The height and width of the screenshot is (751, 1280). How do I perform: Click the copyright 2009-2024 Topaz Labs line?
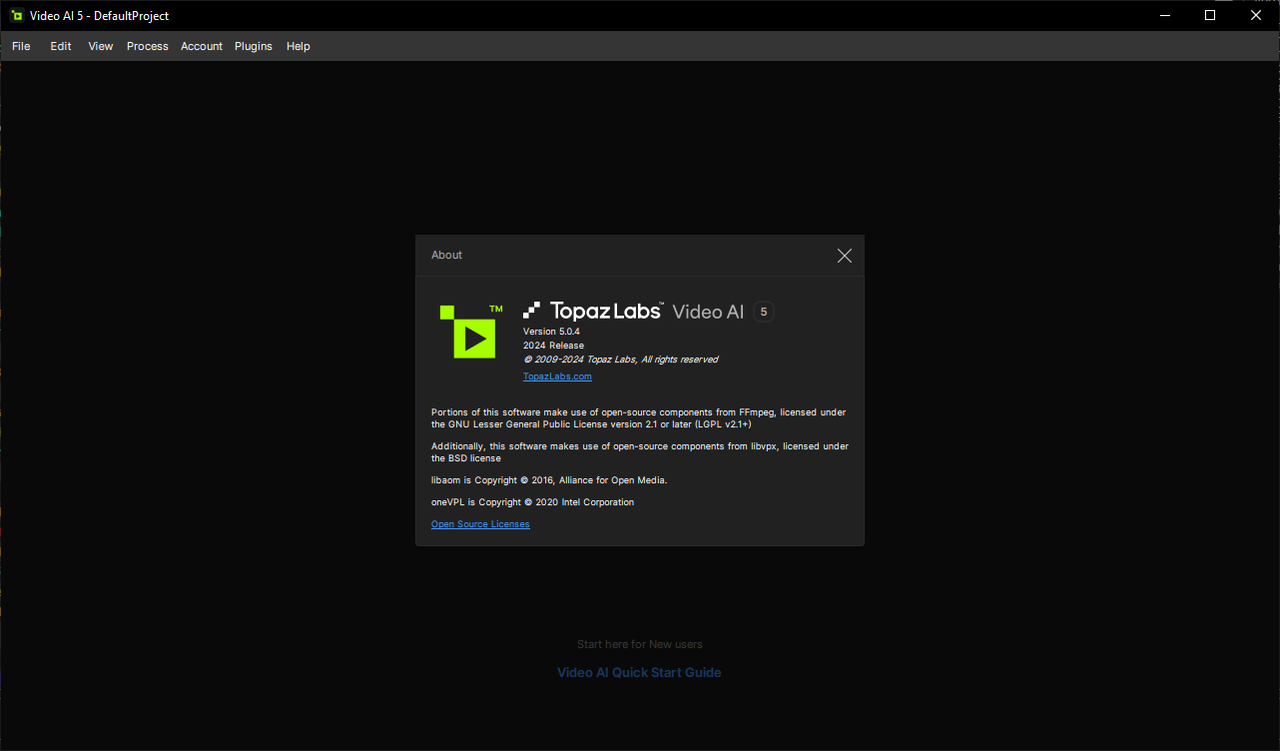click(620, 359)
